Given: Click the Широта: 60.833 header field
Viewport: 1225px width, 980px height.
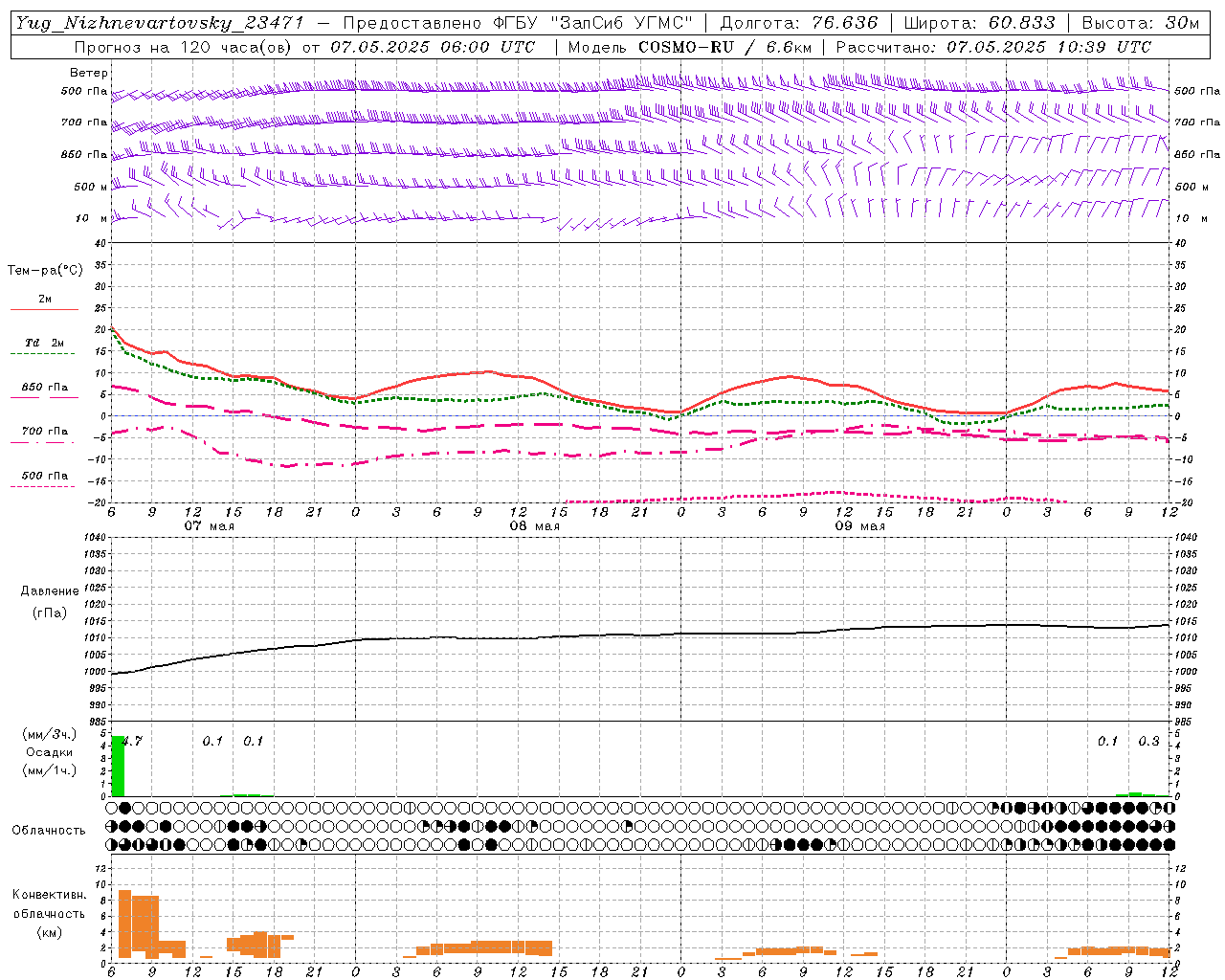Looking at the screenshot, I should click(x=979, y=23).
